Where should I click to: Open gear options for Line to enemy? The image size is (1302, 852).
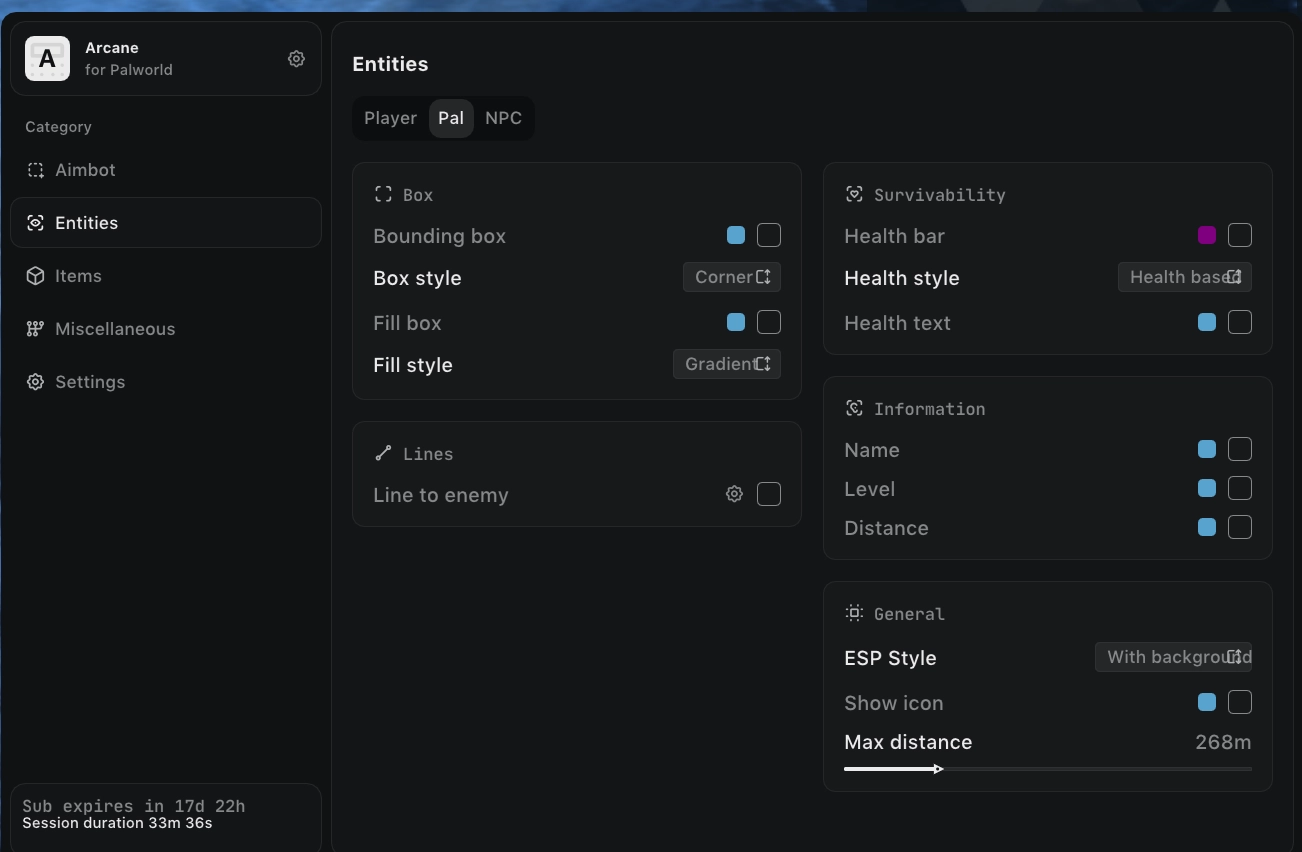pos(734,494)
